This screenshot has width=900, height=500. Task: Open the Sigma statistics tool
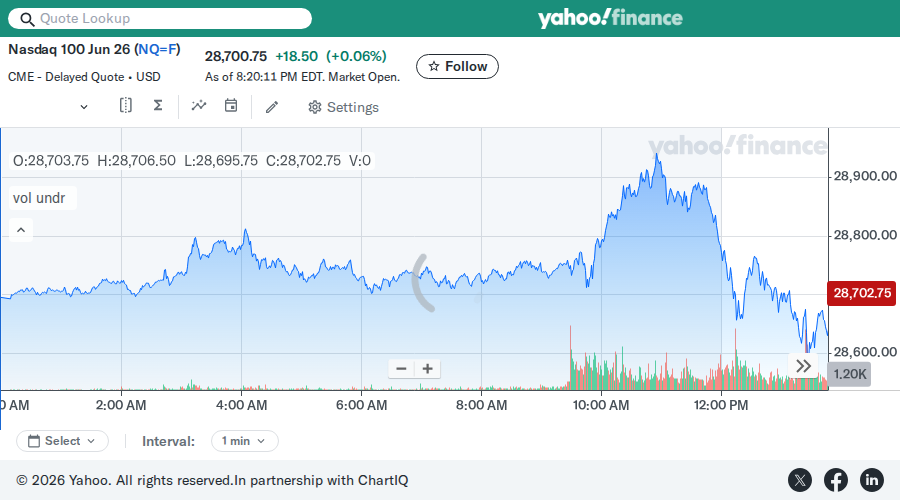coord(158,106)
